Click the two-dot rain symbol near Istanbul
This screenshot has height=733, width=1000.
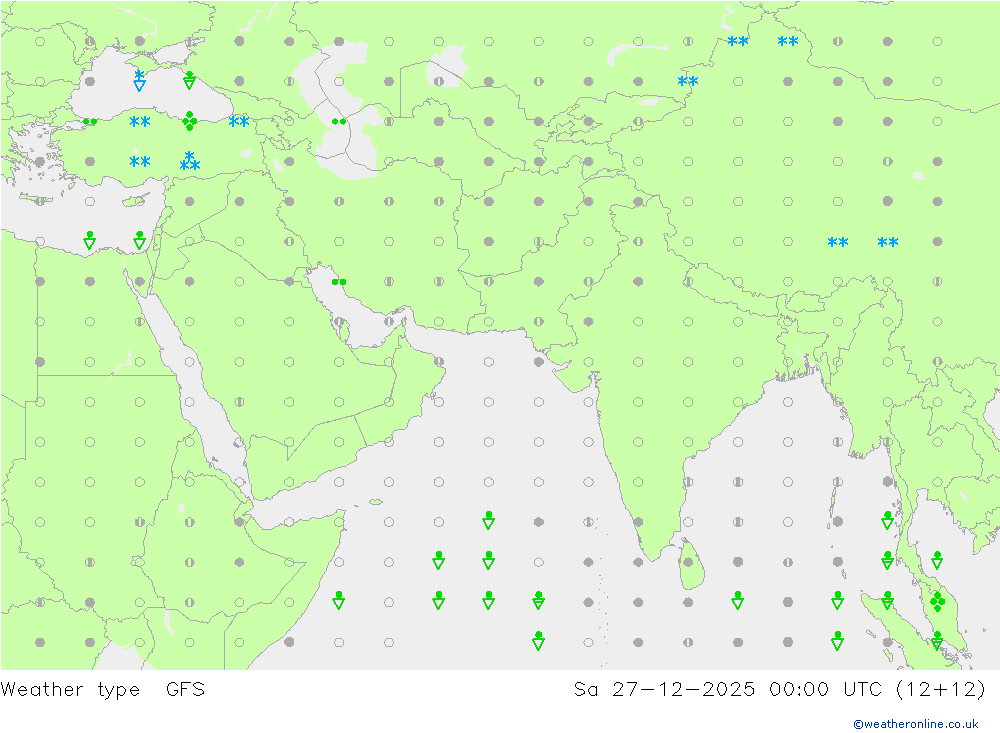pos(90,121)
